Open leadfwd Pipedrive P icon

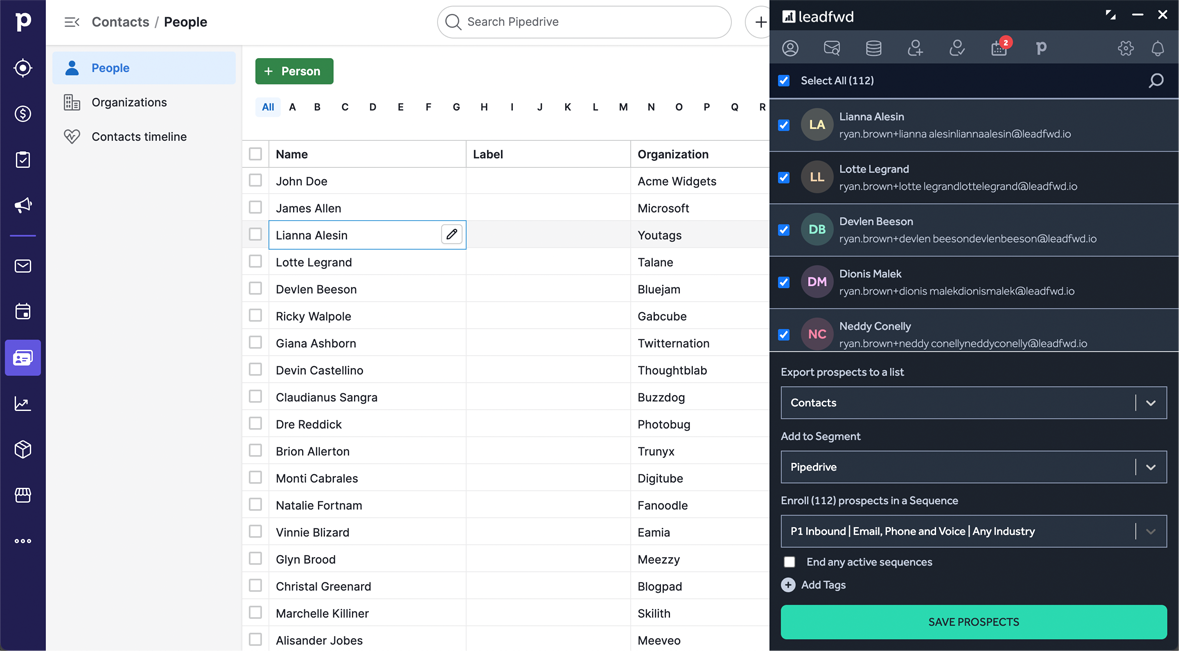click(1041, 48)
